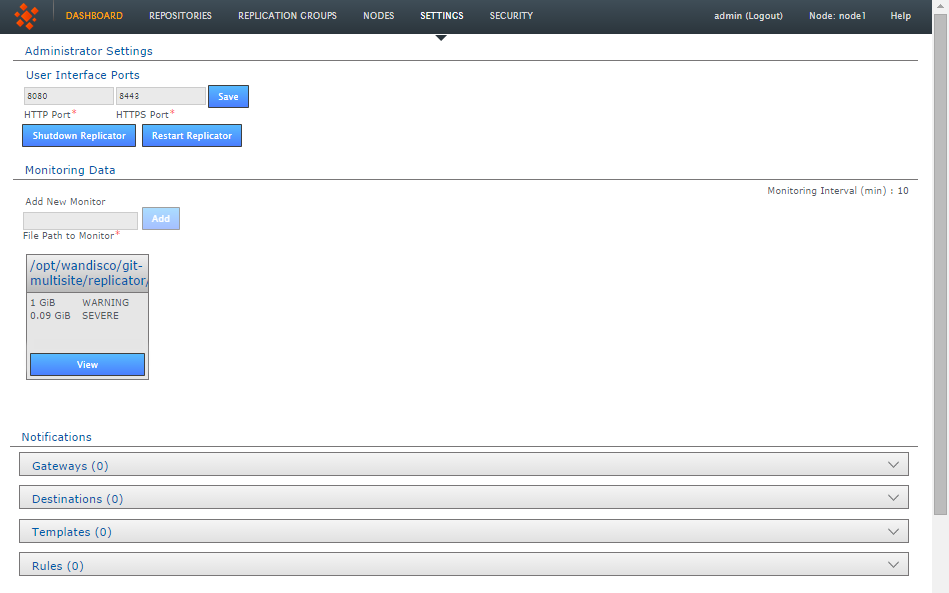The width and height of the screenshot is (949, 593).
Task: Click the 1 GiB warning threshold value
Action: click(43, 303)
